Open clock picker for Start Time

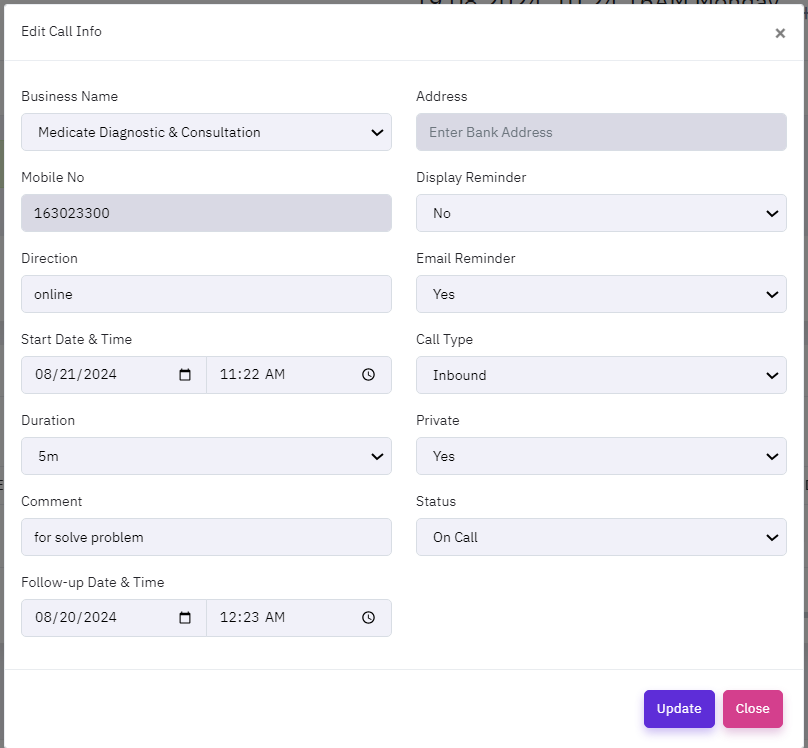[x=368, y=375]
